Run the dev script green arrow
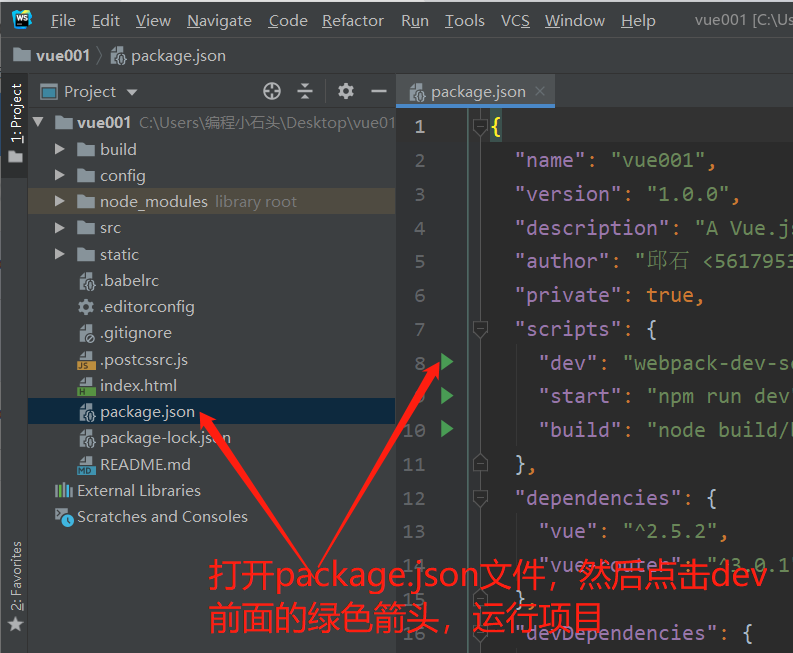This screenshot has width=793, height=653. [x=447, y=362]
